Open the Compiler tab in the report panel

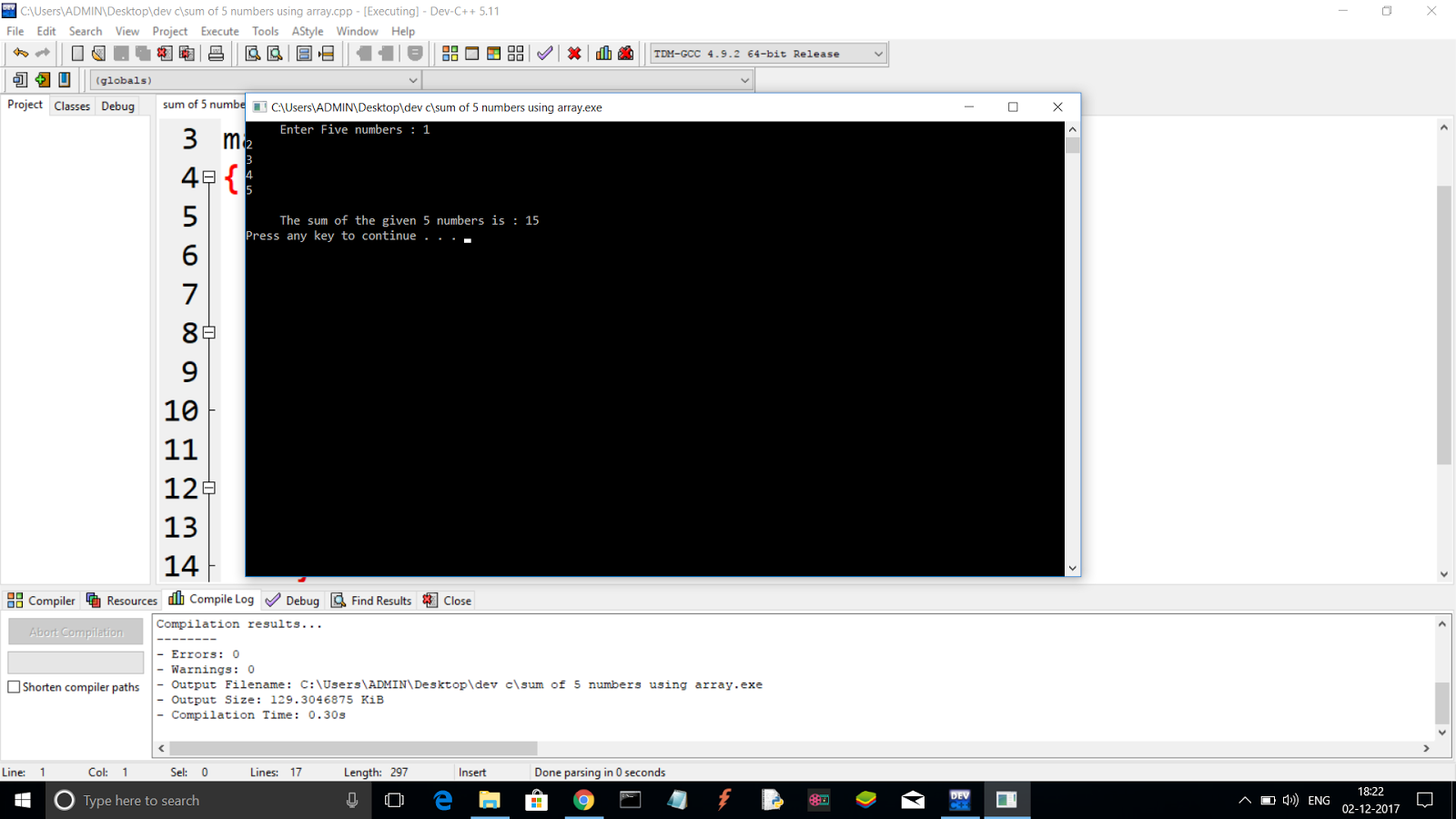pyautogui.click(x=41, y=600)
